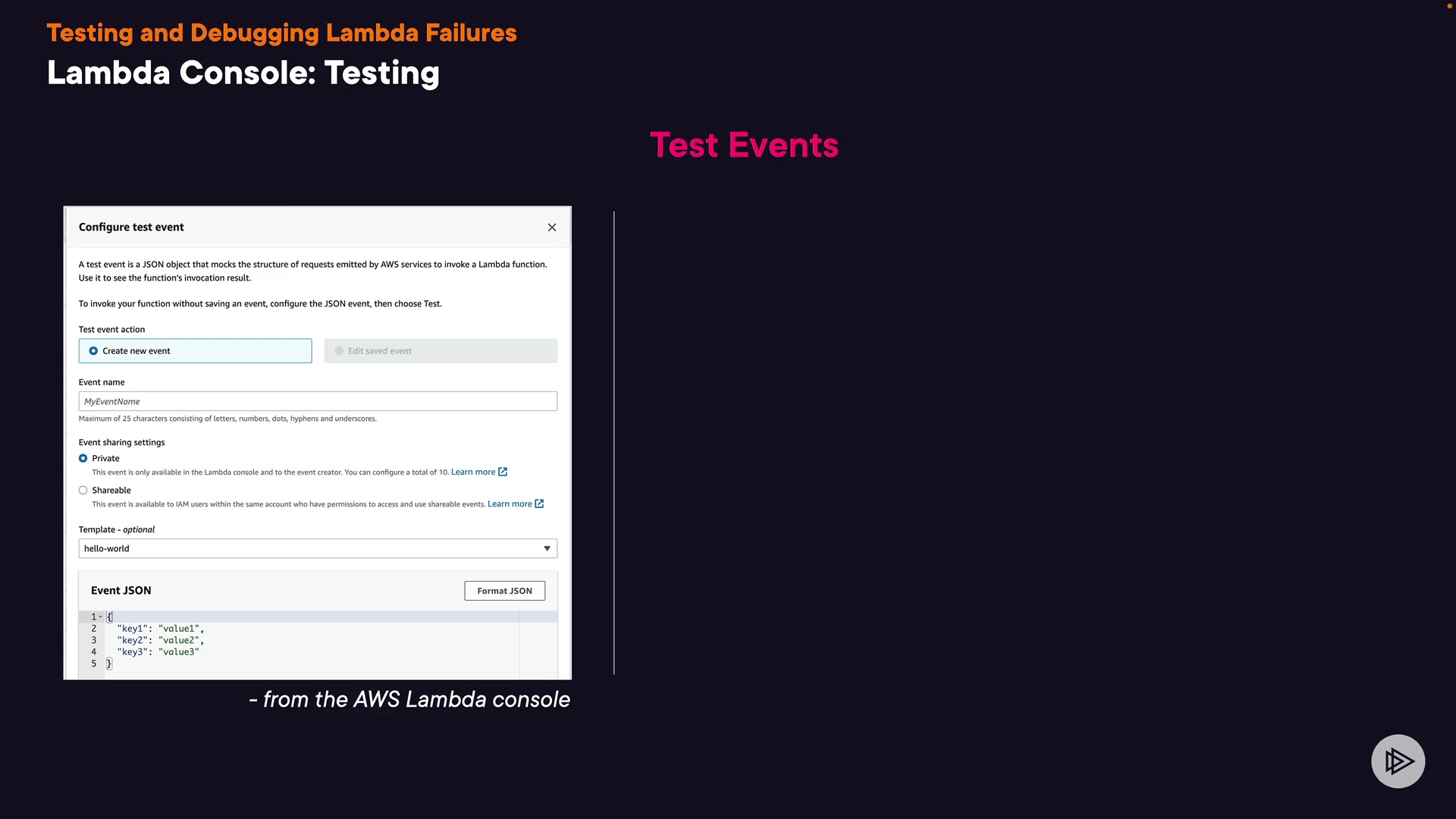Select the Create new event option
Screen dimensions: 1456x819
pyautogui.click(x=93, y=351)
